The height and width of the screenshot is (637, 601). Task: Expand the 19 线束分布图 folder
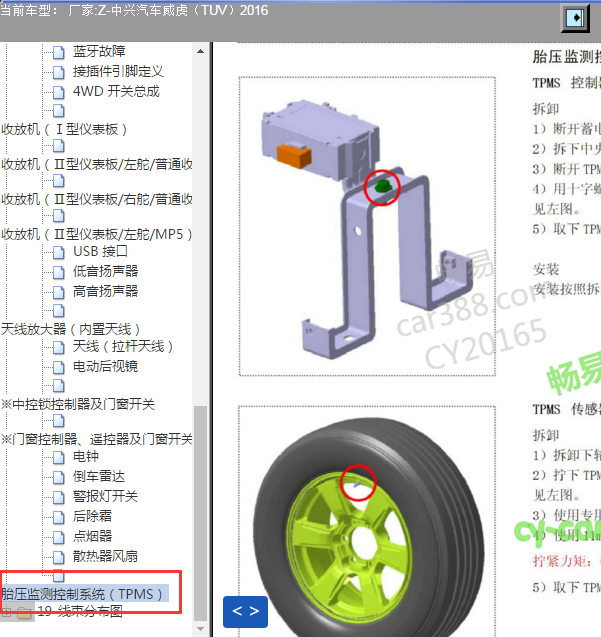(7, 611)
